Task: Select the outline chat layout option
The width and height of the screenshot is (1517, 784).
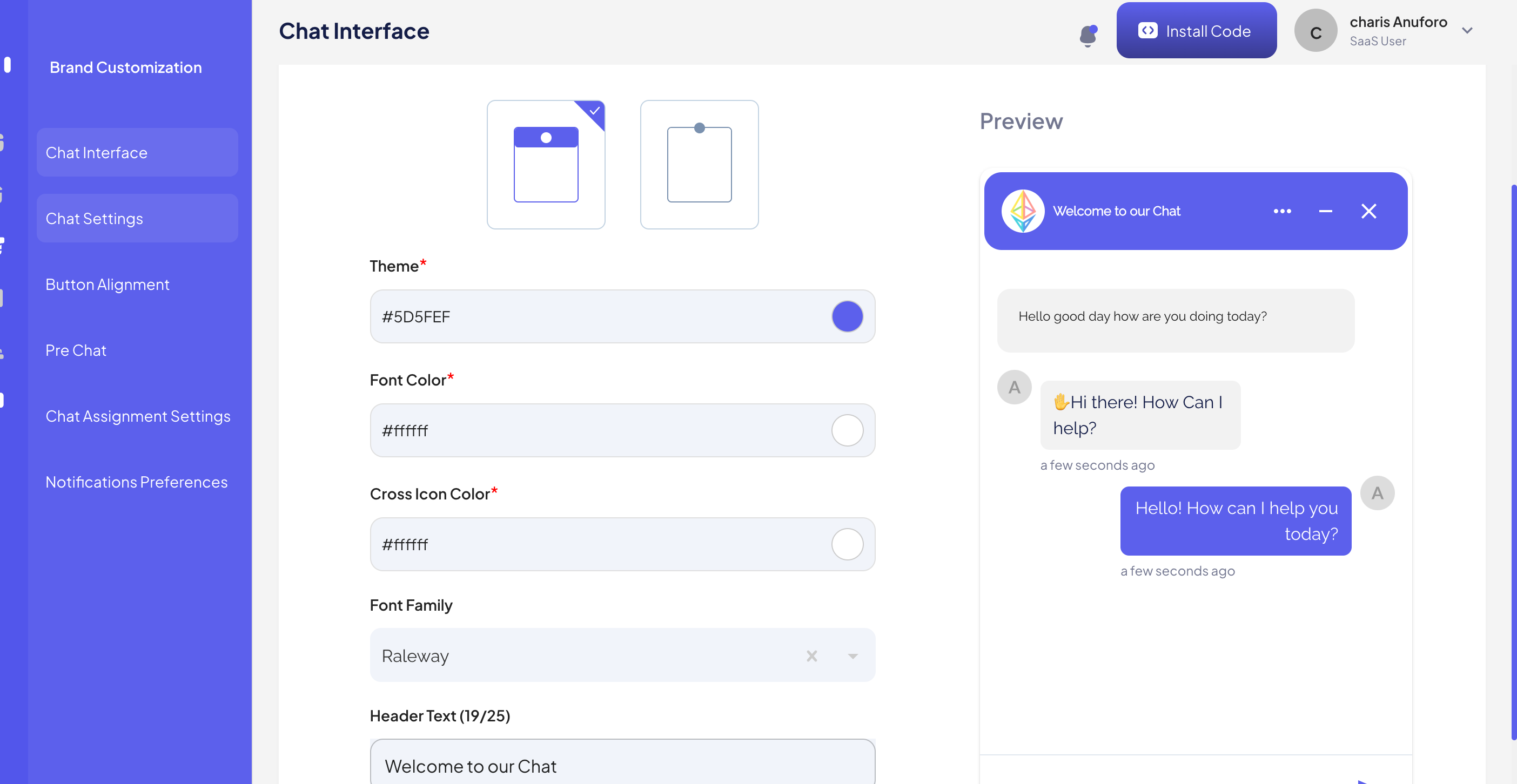Action: pyautogui.click(x=699, y=165)
